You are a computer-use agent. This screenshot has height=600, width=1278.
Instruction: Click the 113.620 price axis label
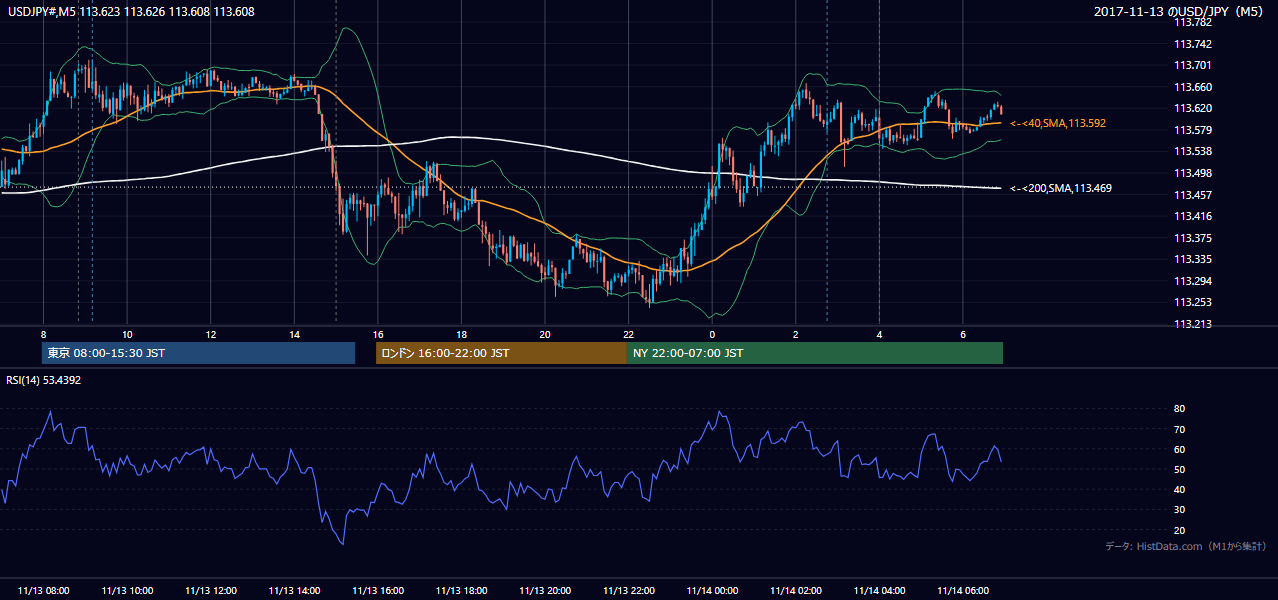click(1192, 108)
